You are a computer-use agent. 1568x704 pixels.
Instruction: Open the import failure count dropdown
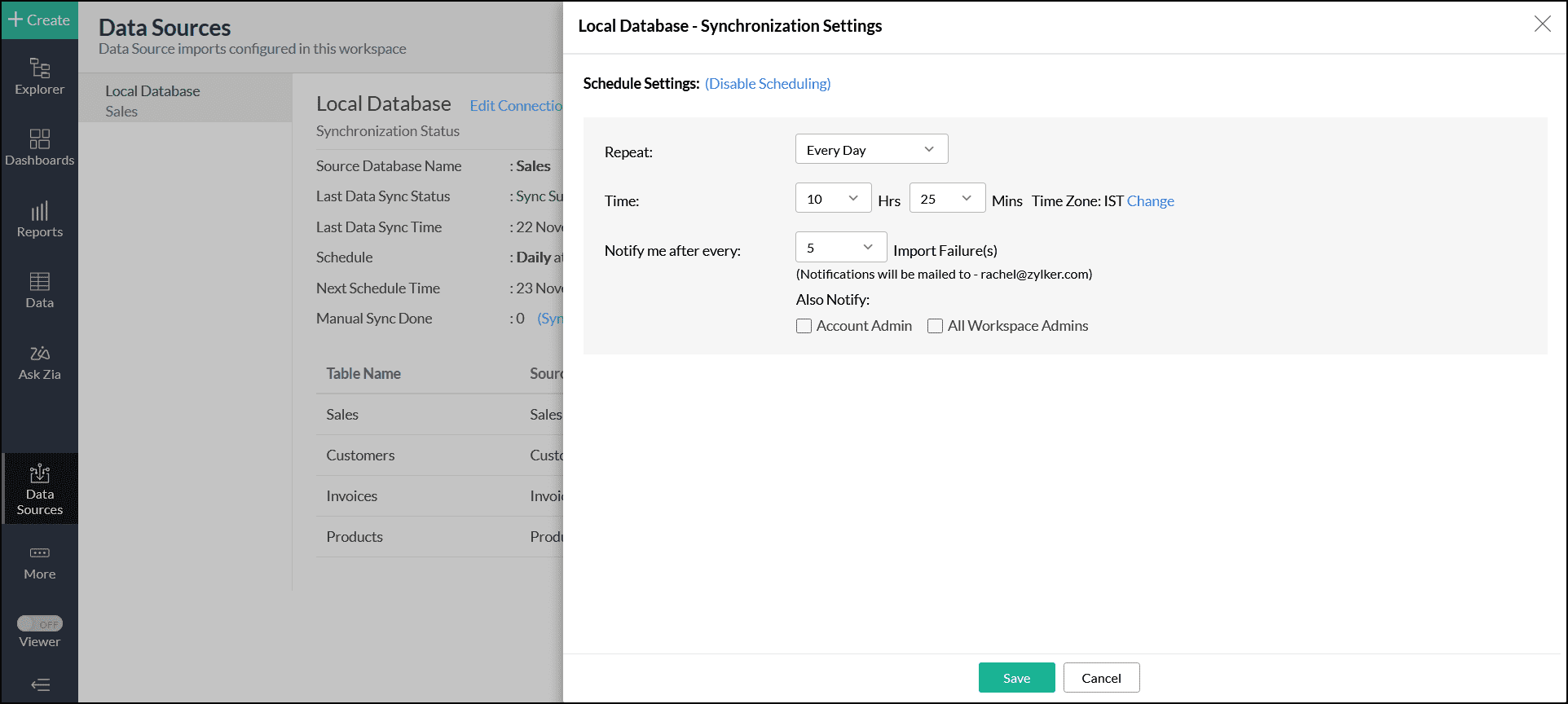840,247
